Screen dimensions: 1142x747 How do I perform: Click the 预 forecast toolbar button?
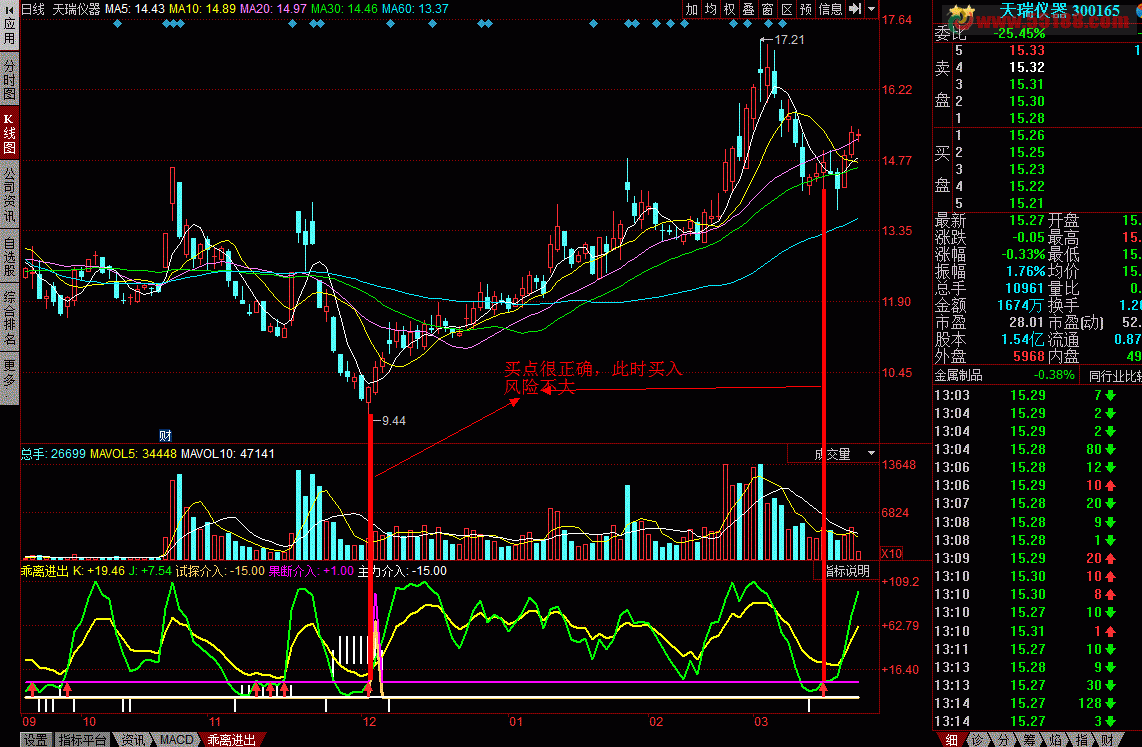[x=805, y=9]
